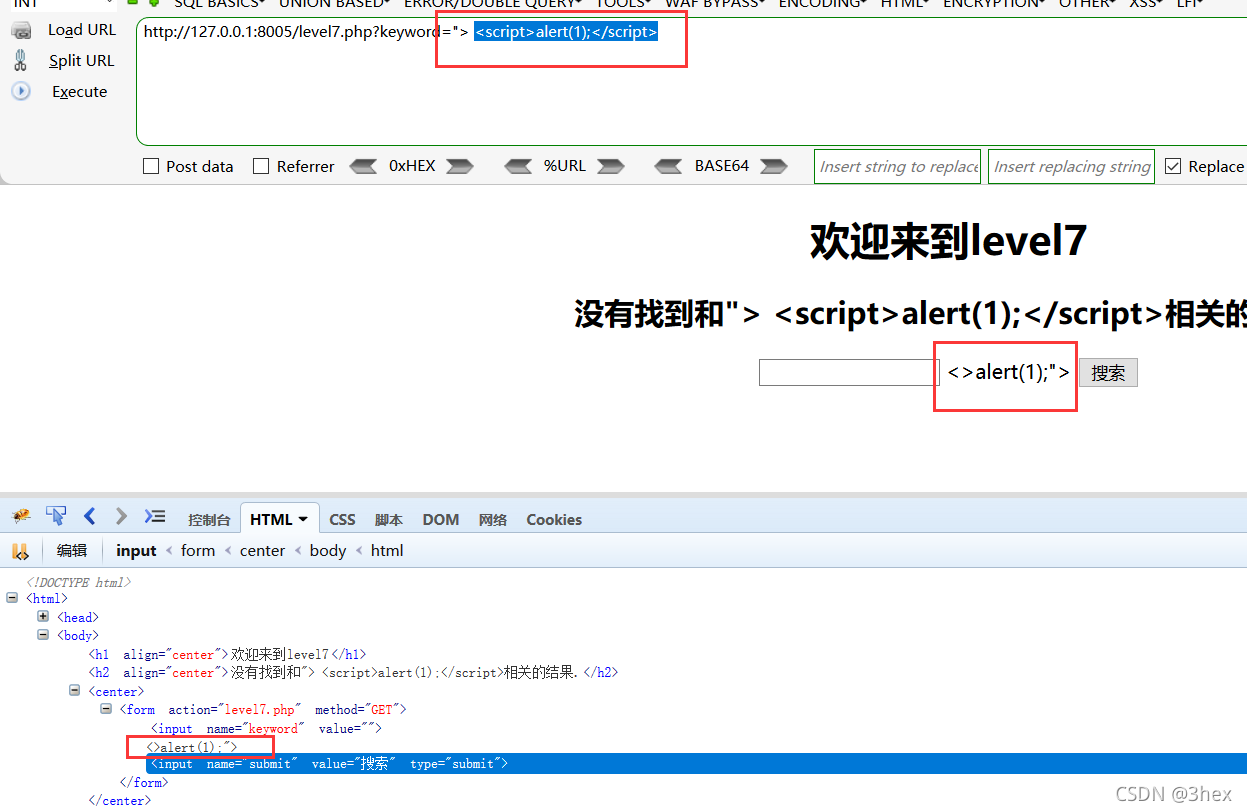Switch to the 网络 tab
Image resolution: width=1247 pixels, height=812 pixels.
[493, 519]
